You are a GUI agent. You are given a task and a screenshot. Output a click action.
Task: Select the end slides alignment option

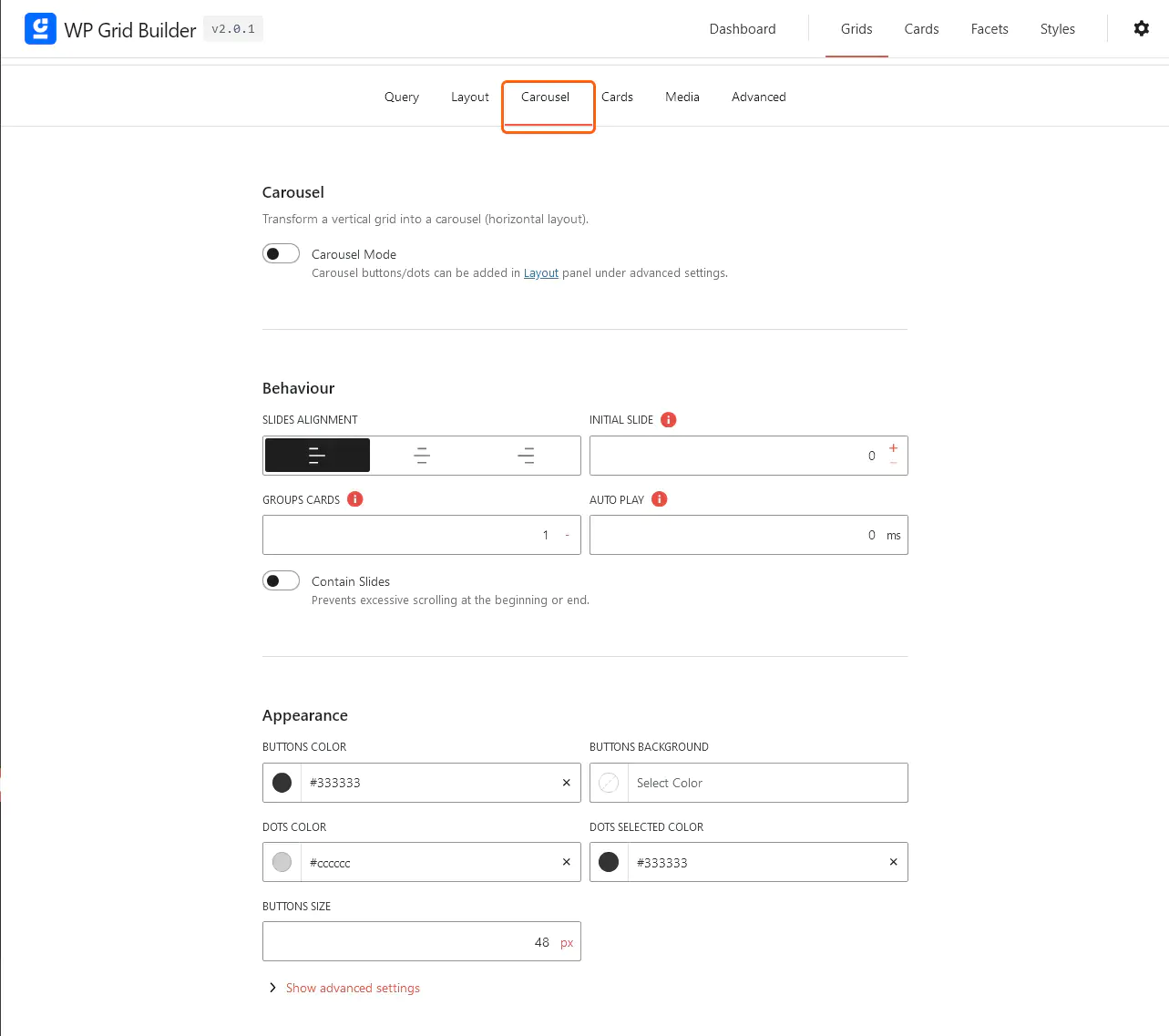(526, 455)
